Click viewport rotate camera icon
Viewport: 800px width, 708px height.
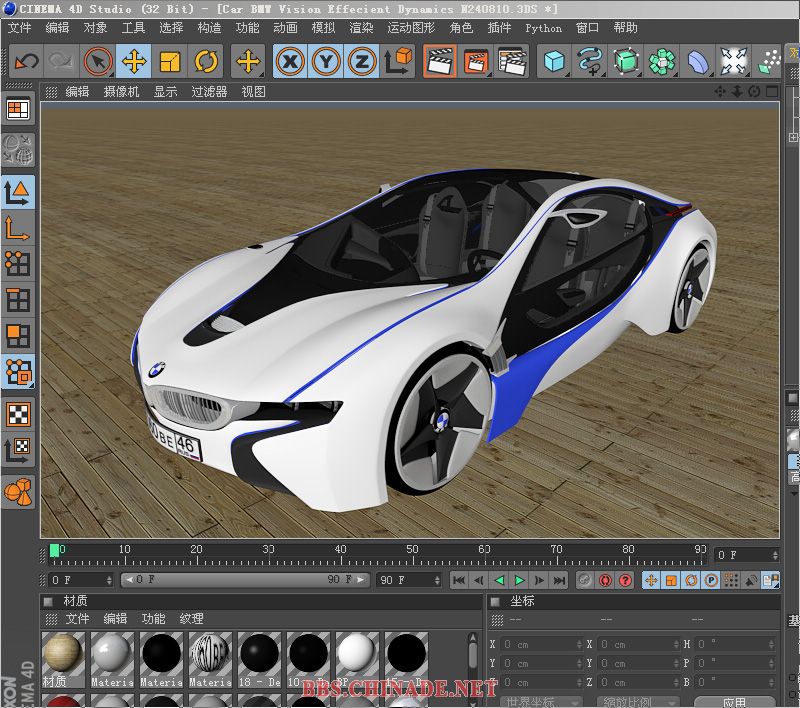[755, 92]
